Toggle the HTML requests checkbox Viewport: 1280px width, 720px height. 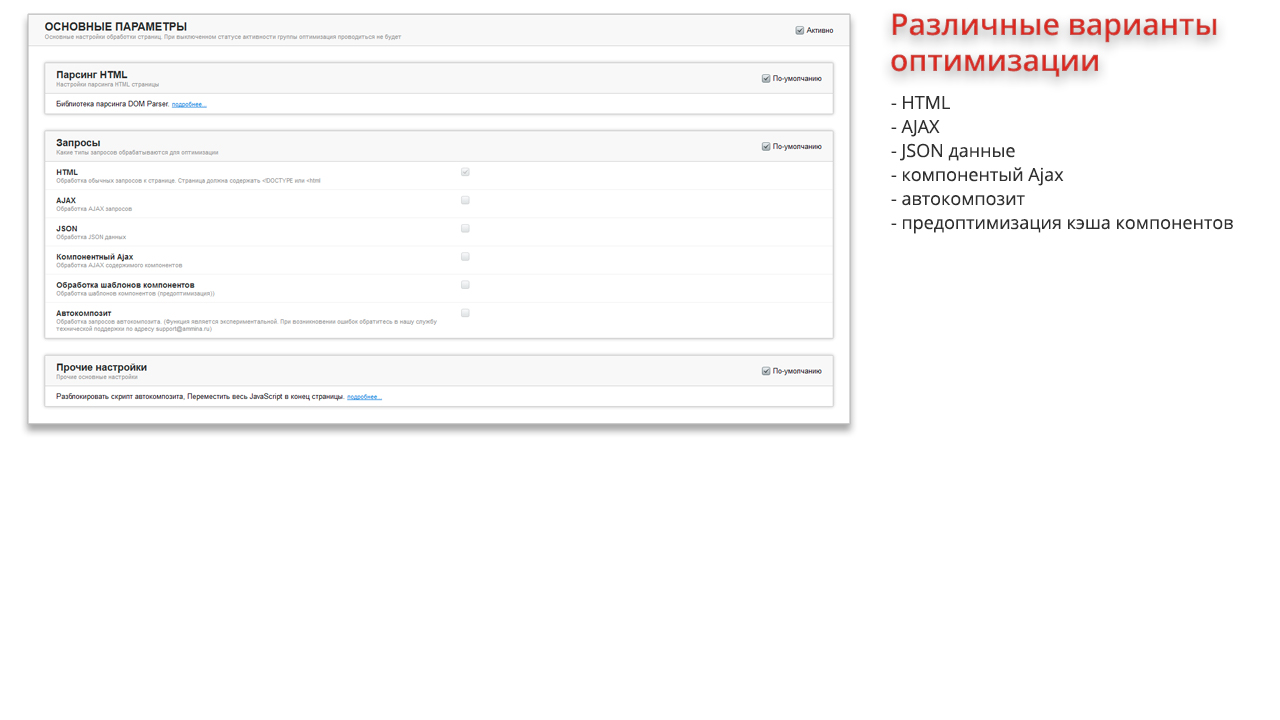click(465, 172)
